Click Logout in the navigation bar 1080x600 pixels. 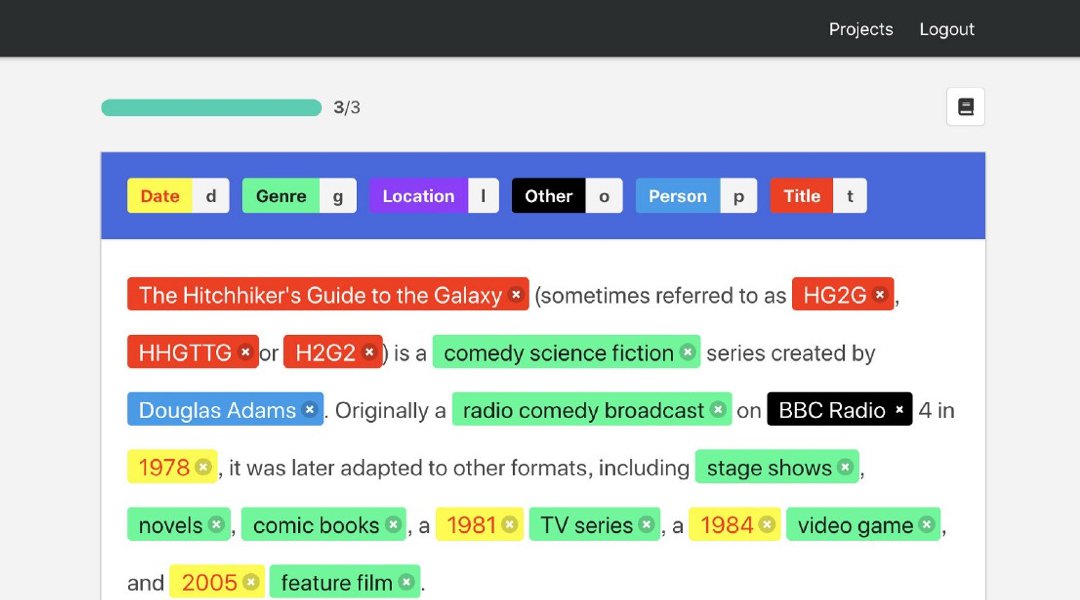947,29
